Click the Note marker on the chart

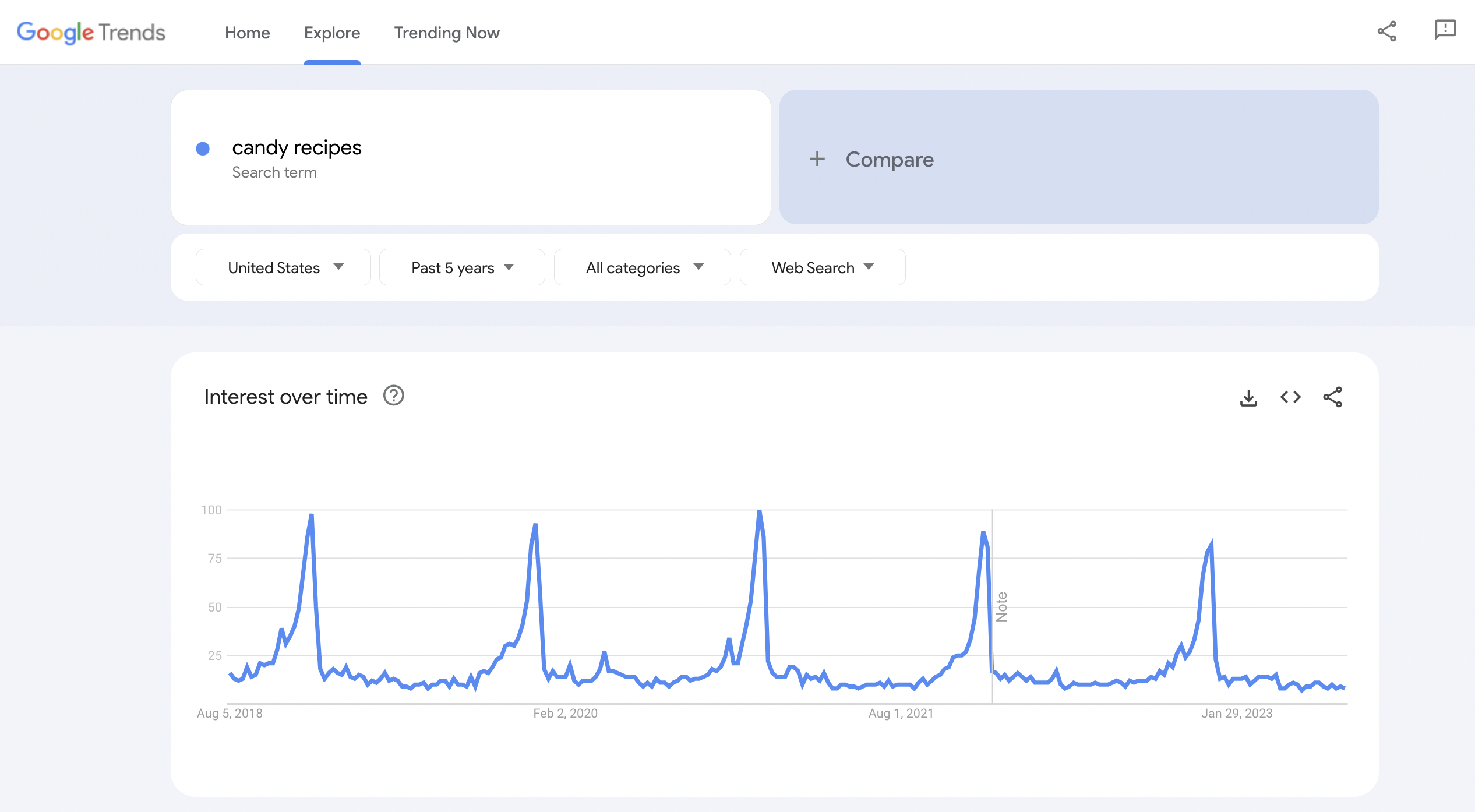999,604
